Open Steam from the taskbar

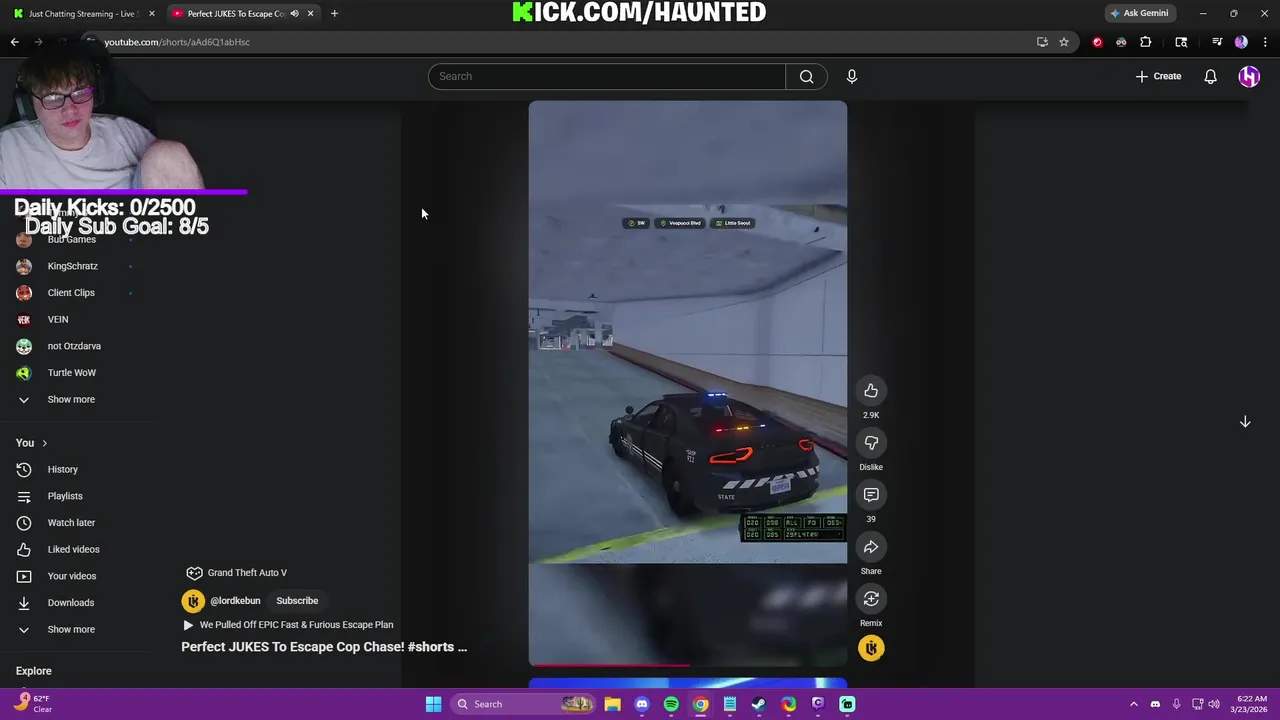click(759, 704)
